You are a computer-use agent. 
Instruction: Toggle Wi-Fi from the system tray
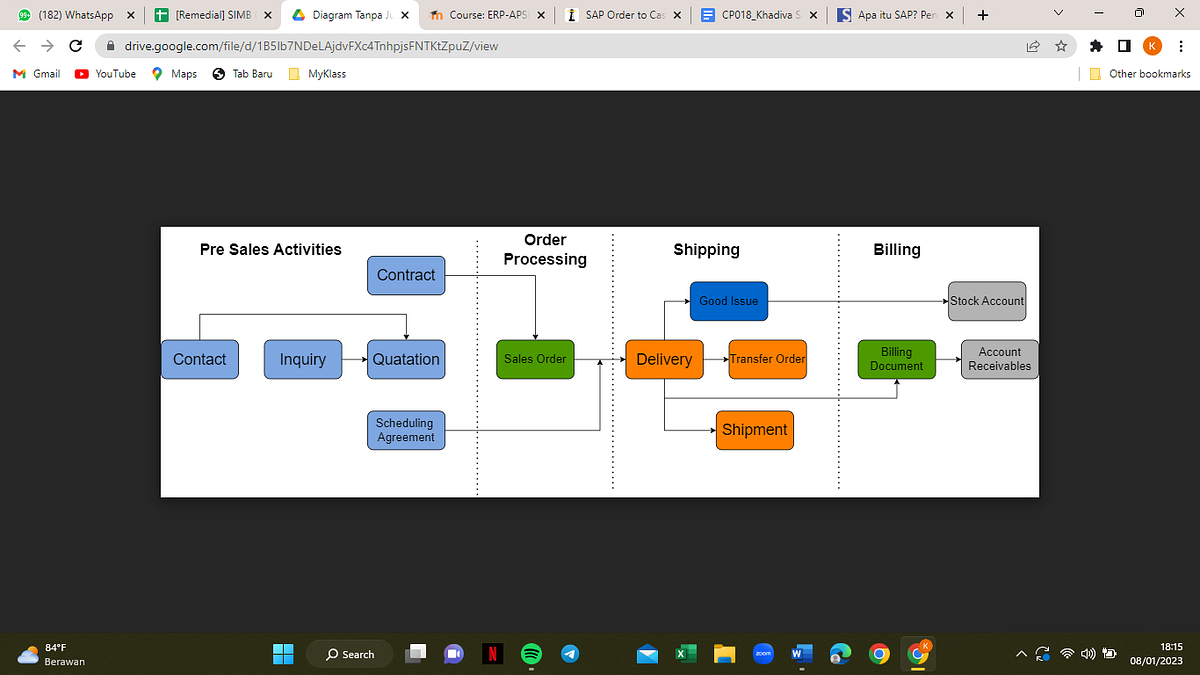coord(1066,653)
